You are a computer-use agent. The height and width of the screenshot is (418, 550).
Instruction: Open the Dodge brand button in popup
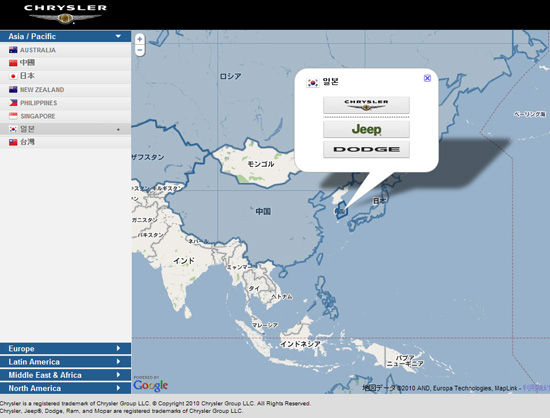[366, 149]
